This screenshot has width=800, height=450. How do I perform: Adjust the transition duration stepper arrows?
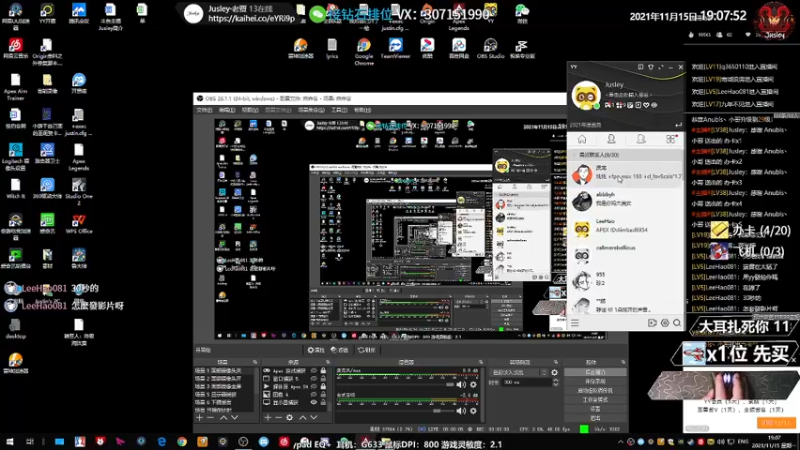(x=556, y=382)
